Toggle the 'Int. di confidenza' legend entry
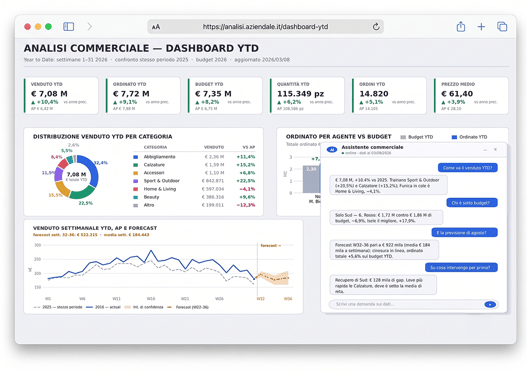 click(144, 307)
